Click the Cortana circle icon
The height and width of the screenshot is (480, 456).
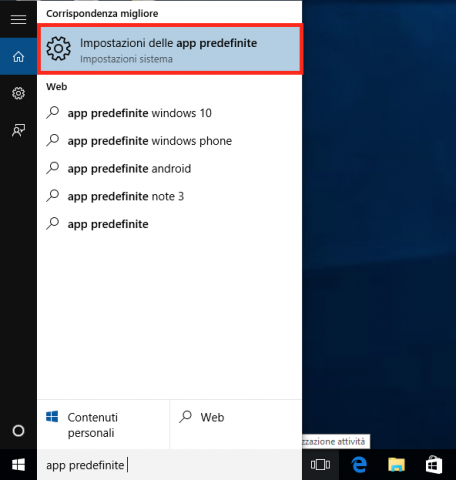18,431
